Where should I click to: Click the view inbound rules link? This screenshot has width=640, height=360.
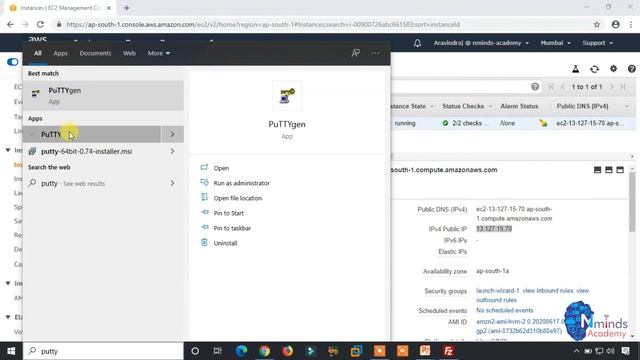click(x=548, y=291)
